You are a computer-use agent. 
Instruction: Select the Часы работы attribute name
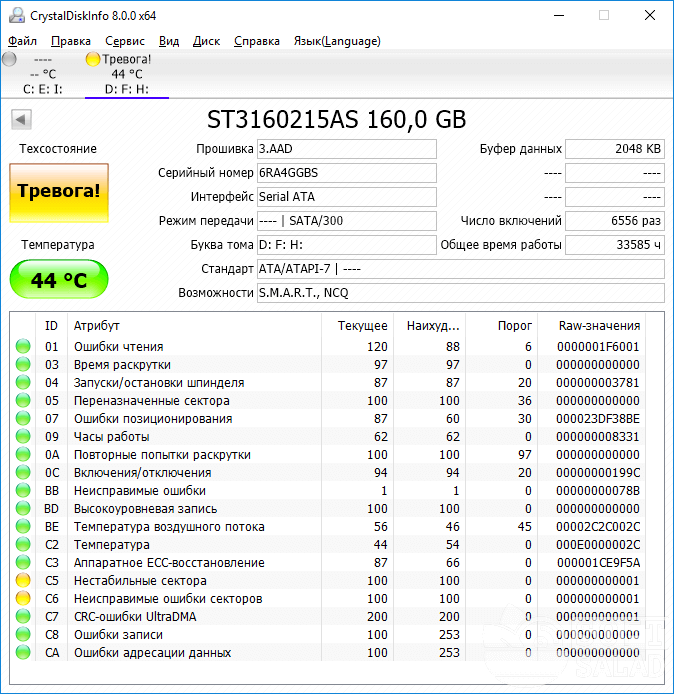(x=112, y=437)
